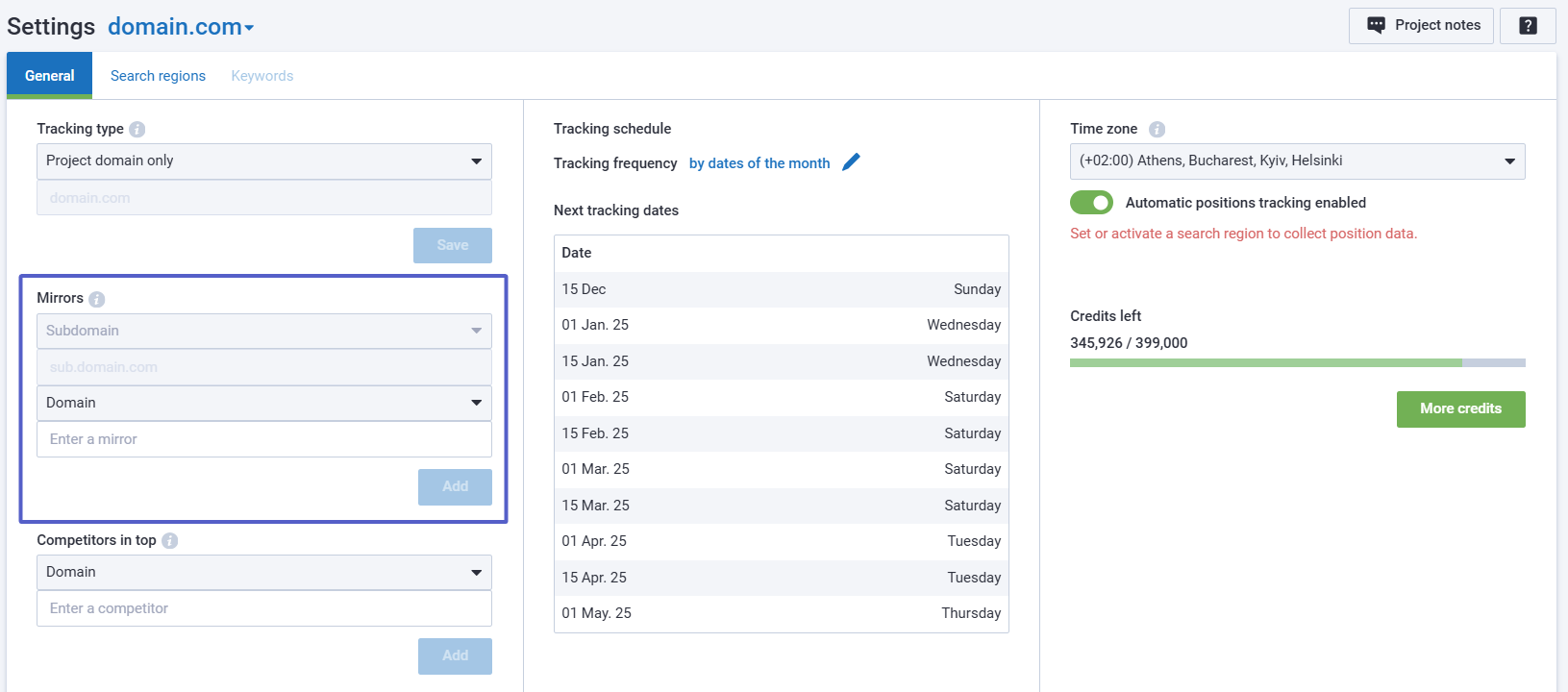The width and height of the screenshot is (1568, 692).
Task: Expand the Tracking type dropdown
Action: pos(263,161)
